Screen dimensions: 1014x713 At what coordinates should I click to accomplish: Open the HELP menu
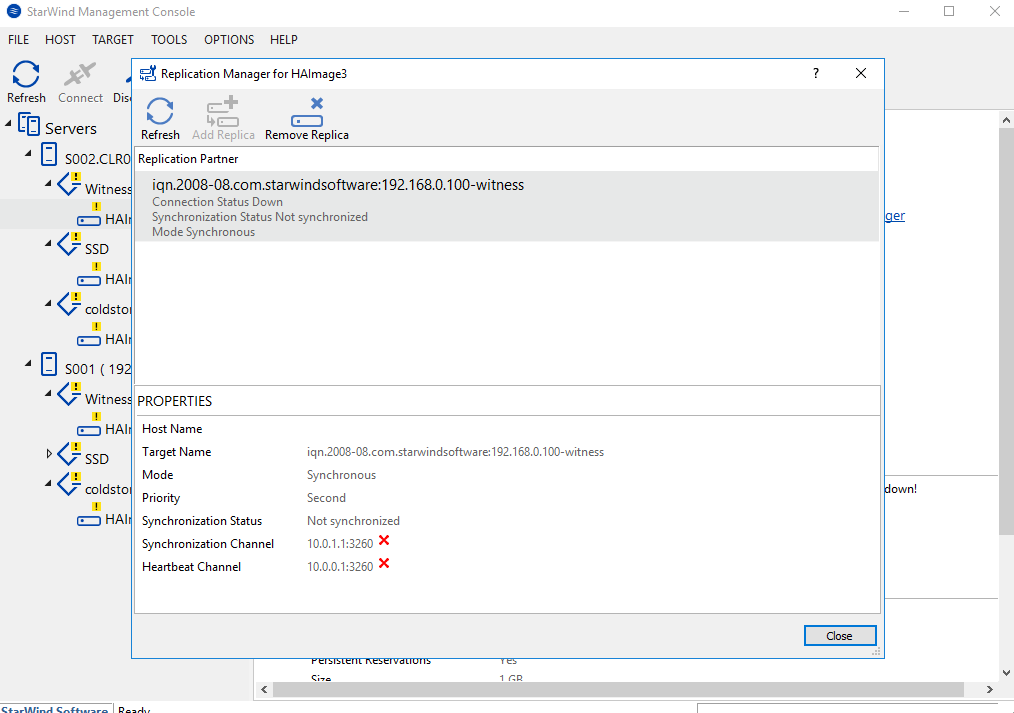(284, 40)
